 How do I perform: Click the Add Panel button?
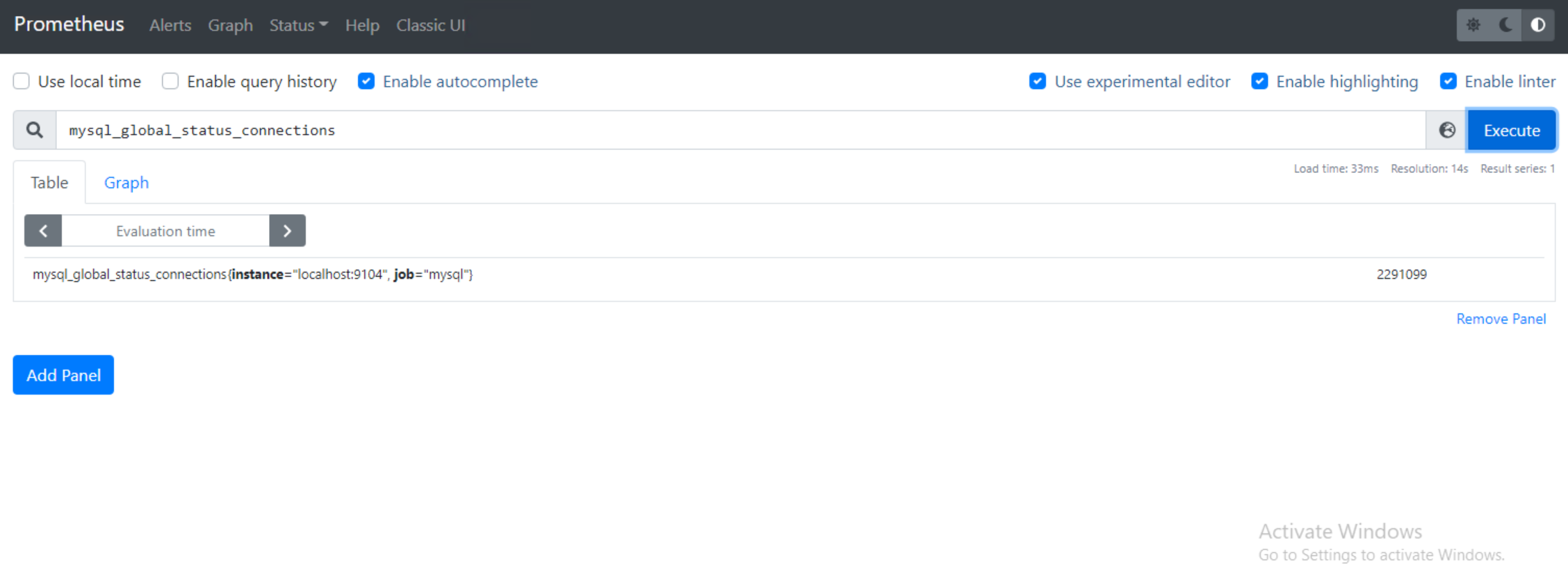[x=63, y=375]
